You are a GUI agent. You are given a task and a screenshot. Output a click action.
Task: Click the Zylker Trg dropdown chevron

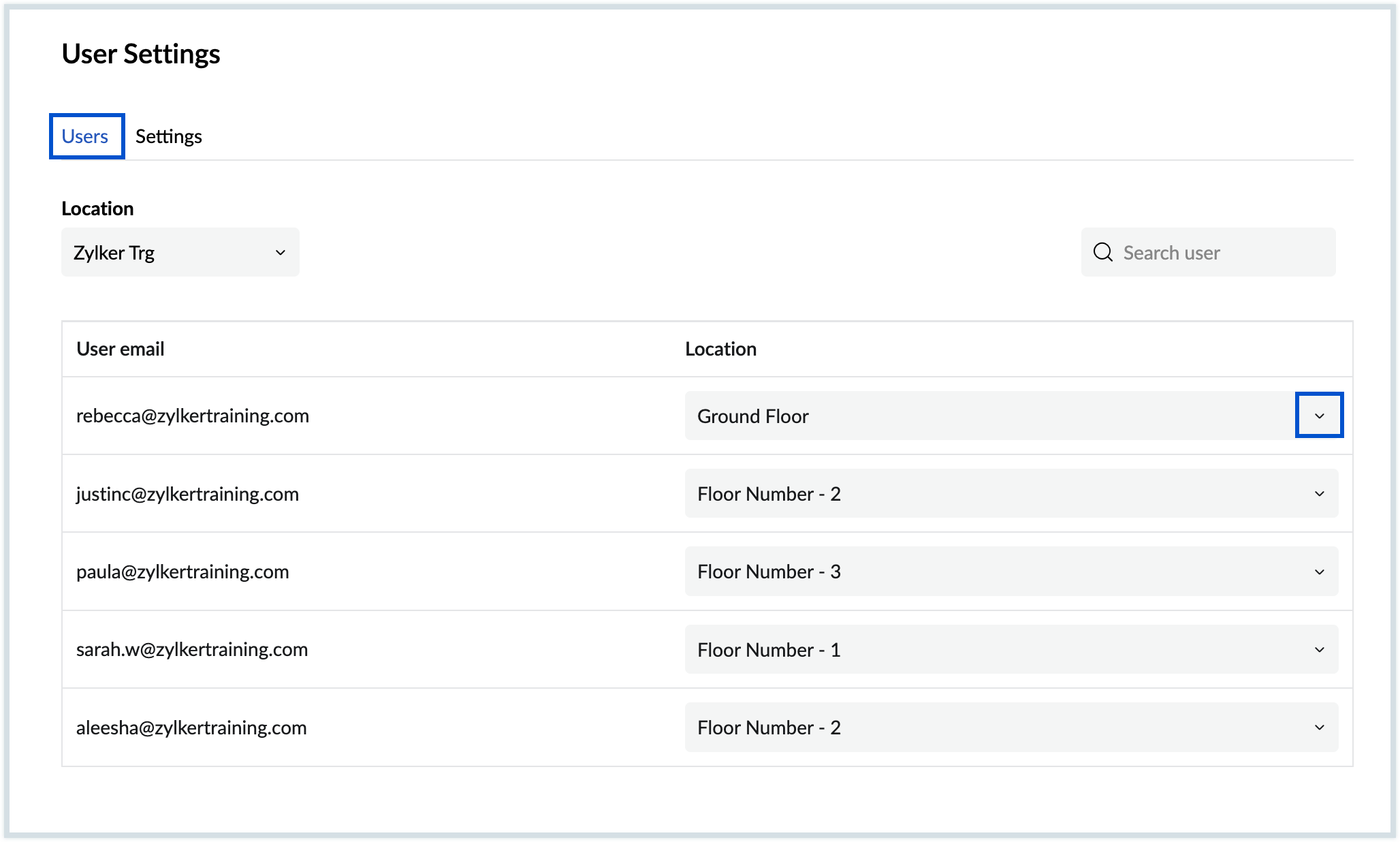(x=280, y=253)
